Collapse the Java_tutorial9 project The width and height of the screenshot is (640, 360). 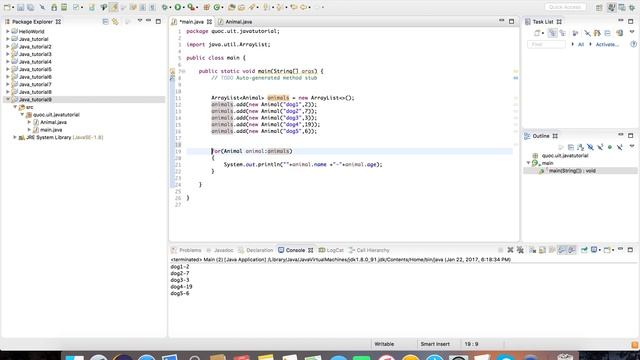[7, 100]
